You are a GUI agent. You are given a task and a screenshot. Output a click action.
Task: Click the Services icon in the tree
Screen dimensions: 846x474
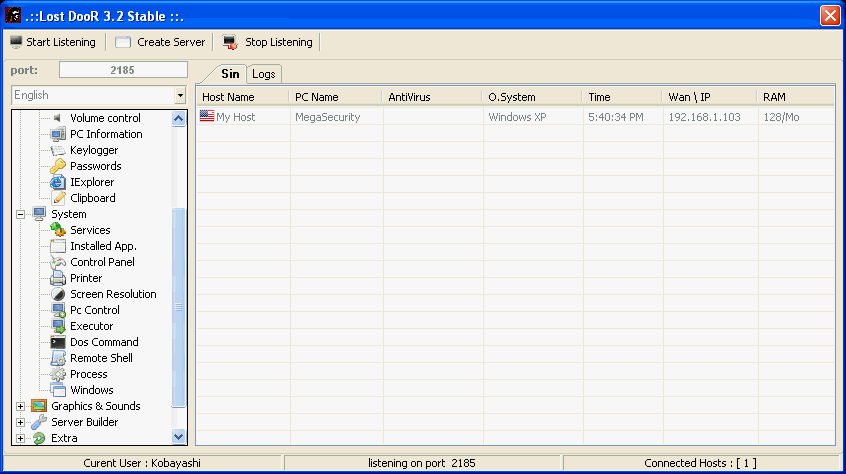coord(58,230)
